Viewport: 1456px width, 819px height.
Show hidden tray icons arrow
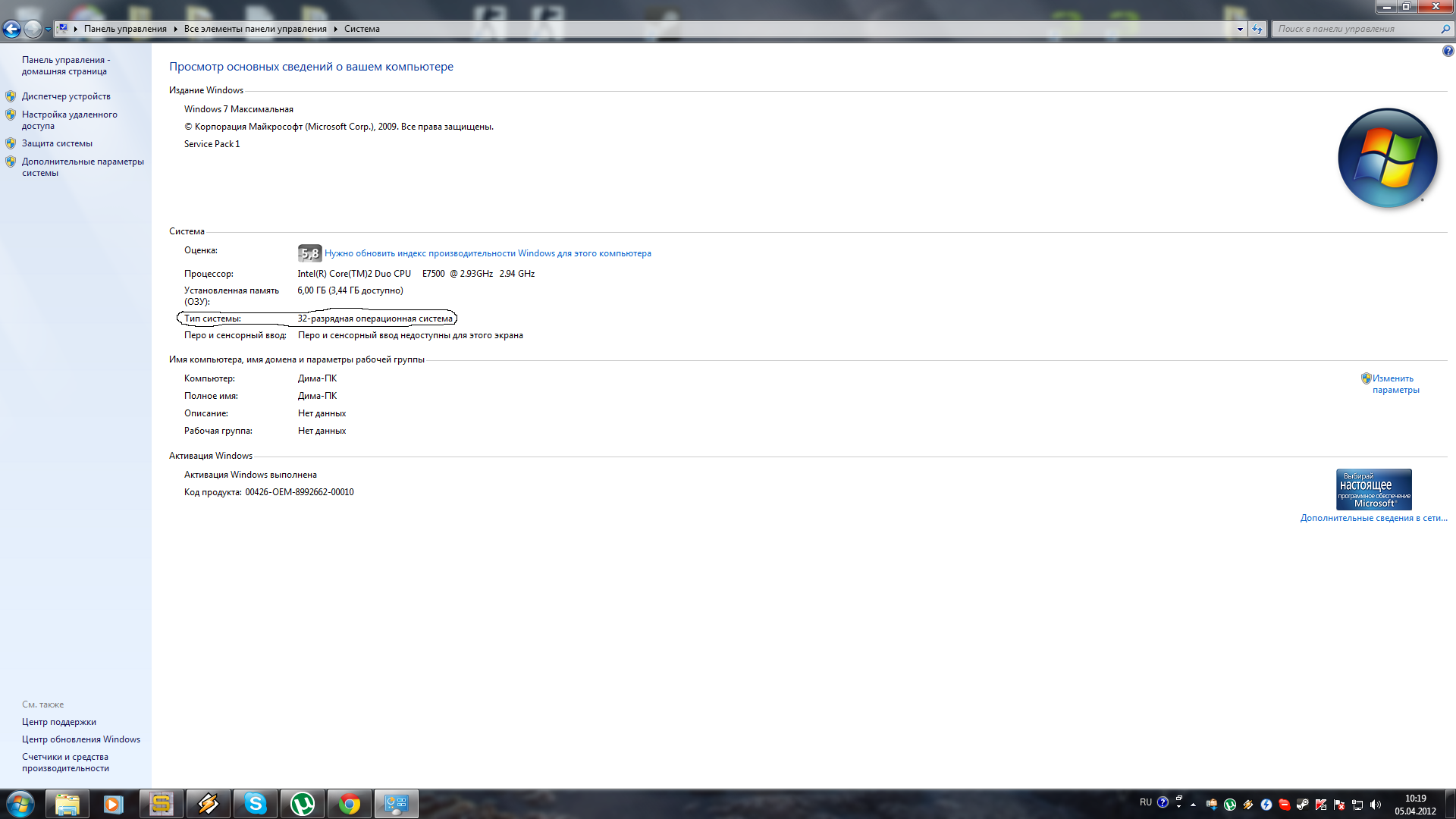pyautogui.click(x=1193, y=805)
